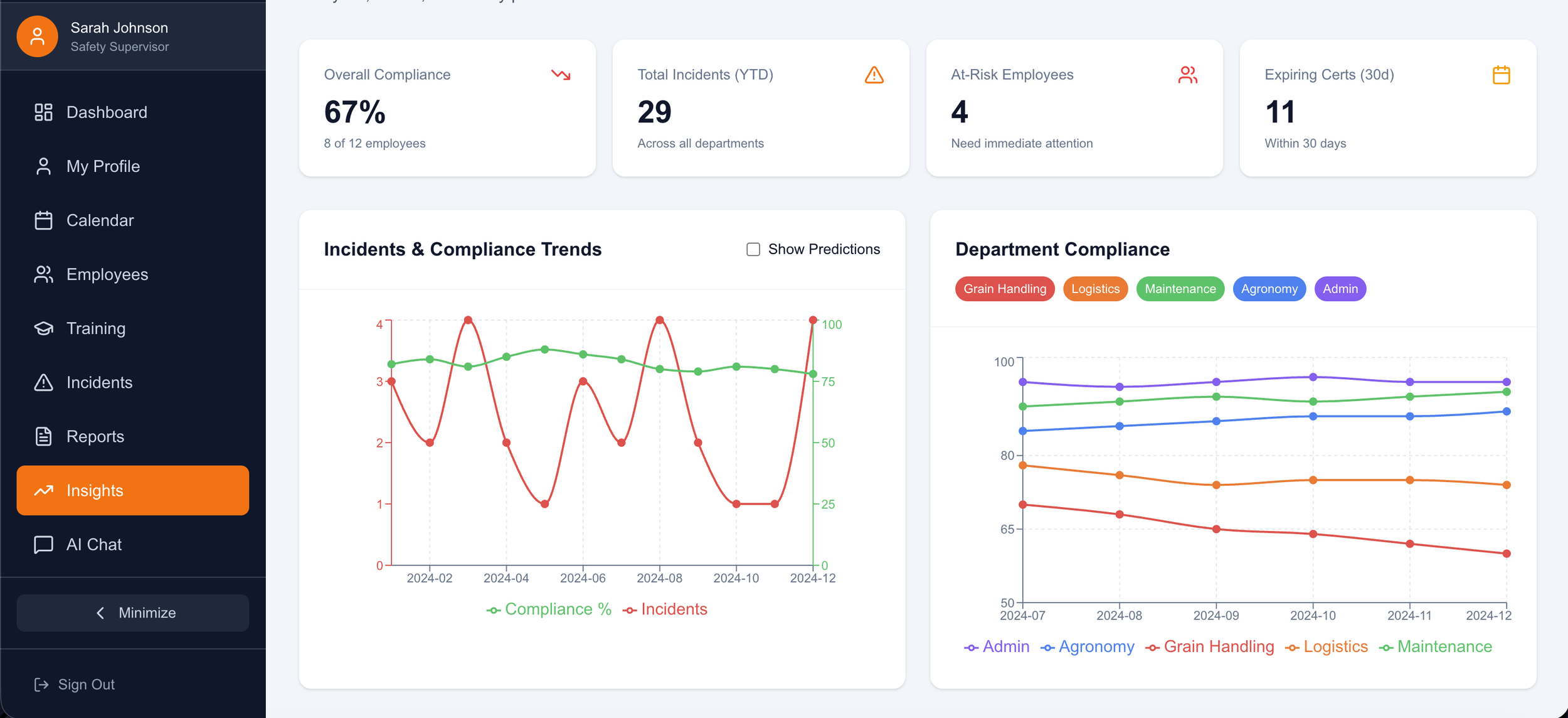Open the Employees menu item
The height and width of the screenshot is (718, 1568).
point(107,274)
